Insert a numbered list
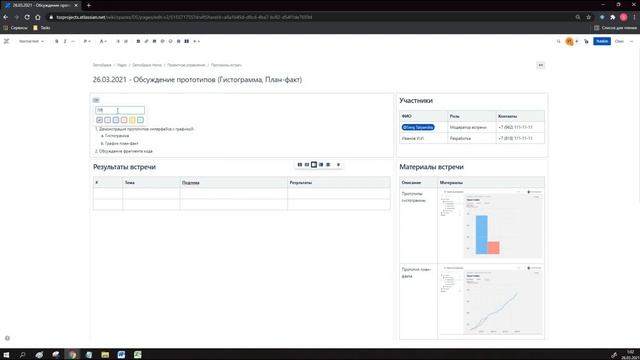The width and height of the screenshot is (640, 360). pyautogui.click(x=126, y=41)
